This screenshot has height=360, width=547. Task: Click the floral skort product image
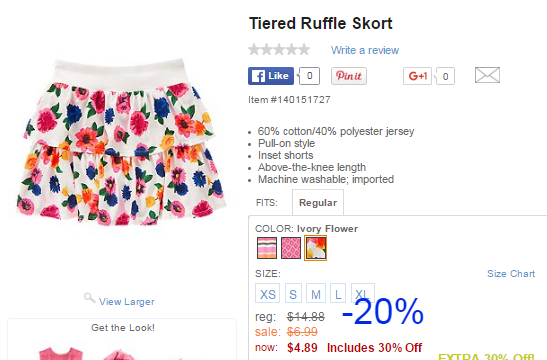point(120,142)
